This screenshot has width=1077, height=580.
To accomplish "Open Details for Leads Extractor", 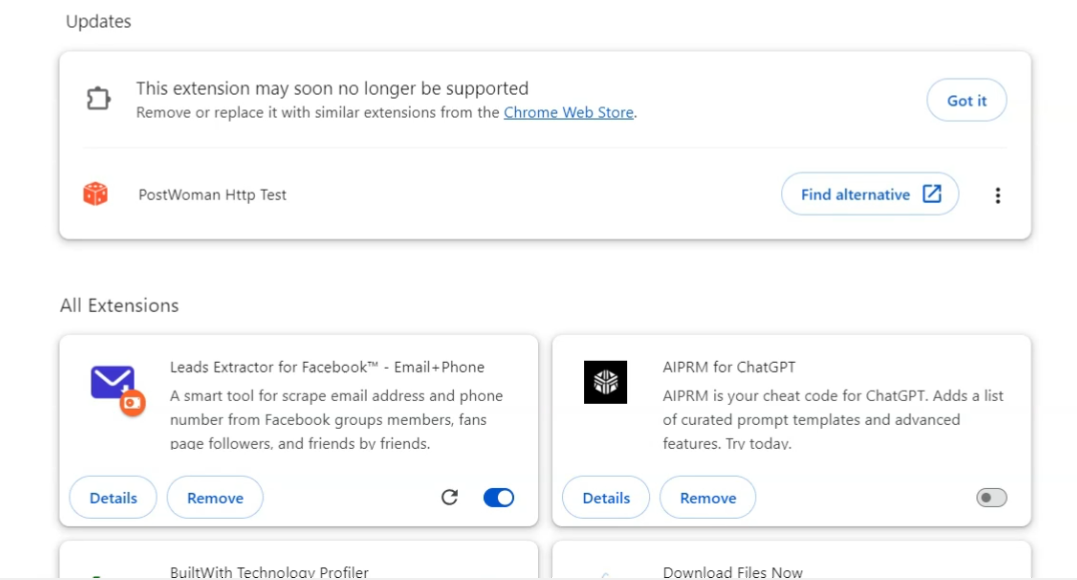I will [113, 498].
